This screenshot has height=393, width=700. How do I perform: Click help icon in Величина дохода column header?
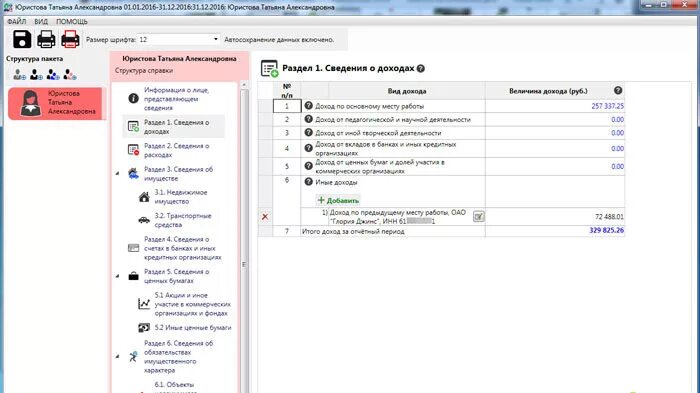click(618, 90)
